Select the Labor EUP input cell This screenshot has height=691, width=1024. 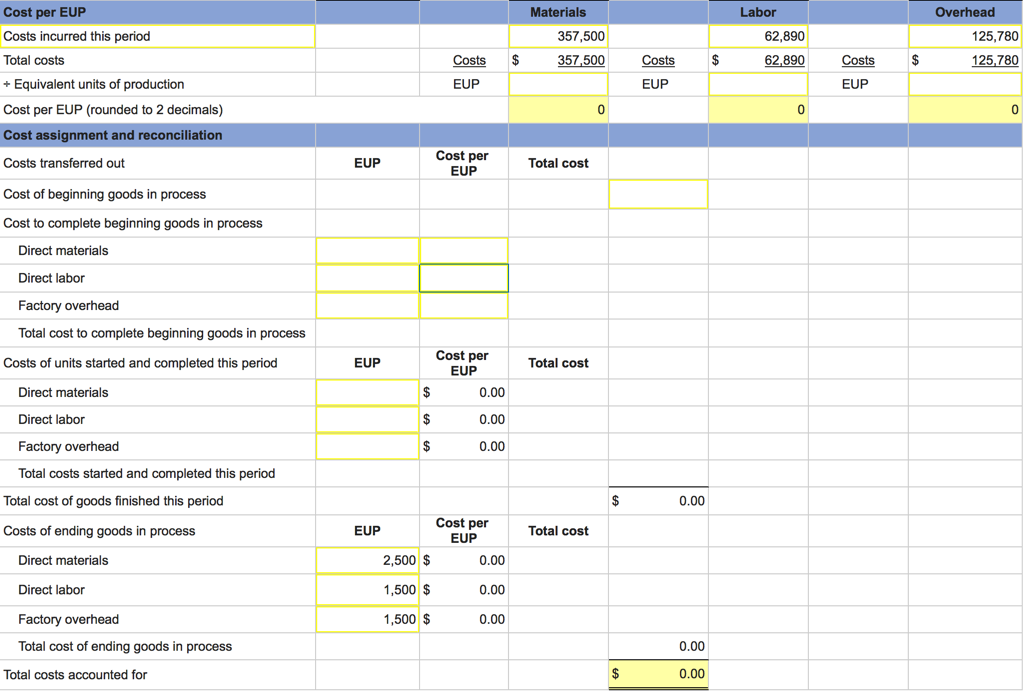pos(758,84)
